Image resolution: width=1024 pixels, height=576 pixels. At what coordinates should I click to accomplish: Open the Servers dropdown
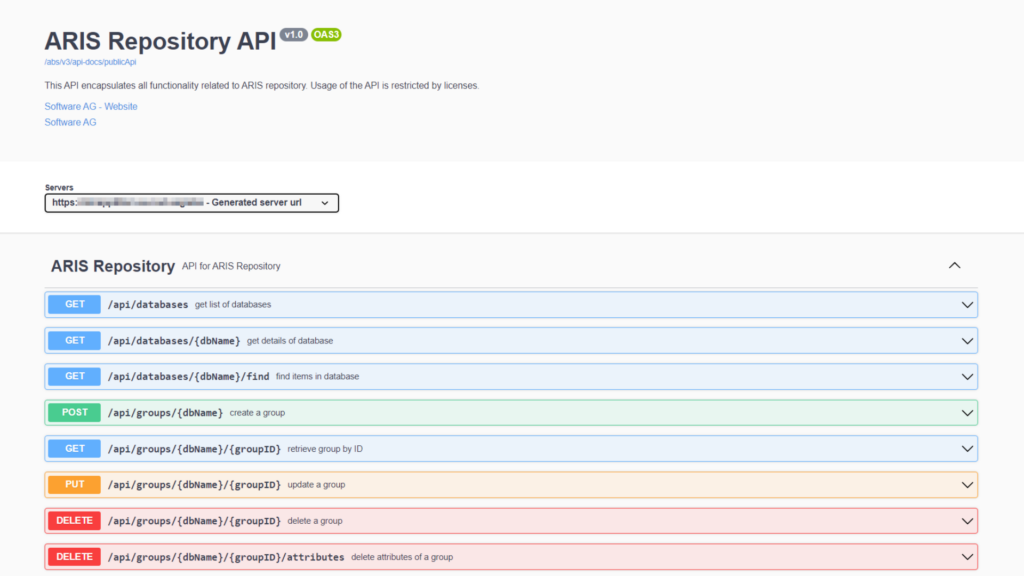[192, 203]
